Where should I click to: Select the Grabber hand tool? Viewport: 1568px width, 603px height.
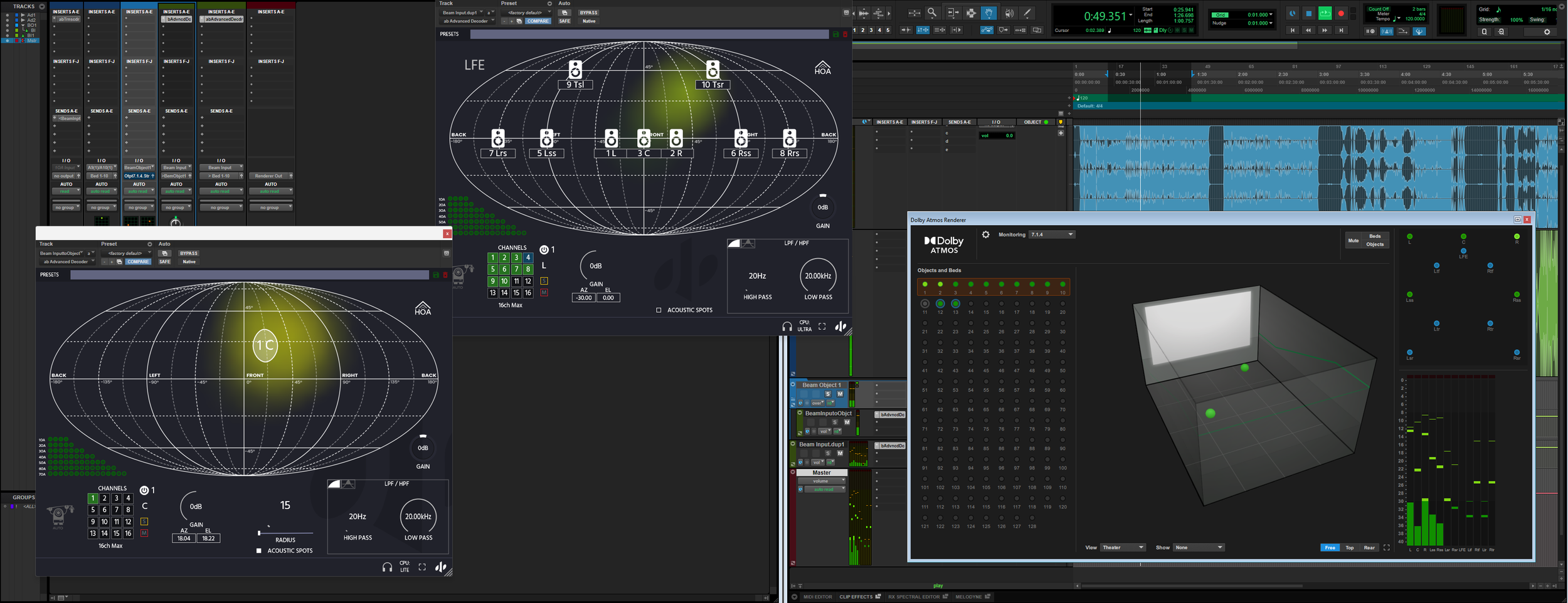point(989,13)
